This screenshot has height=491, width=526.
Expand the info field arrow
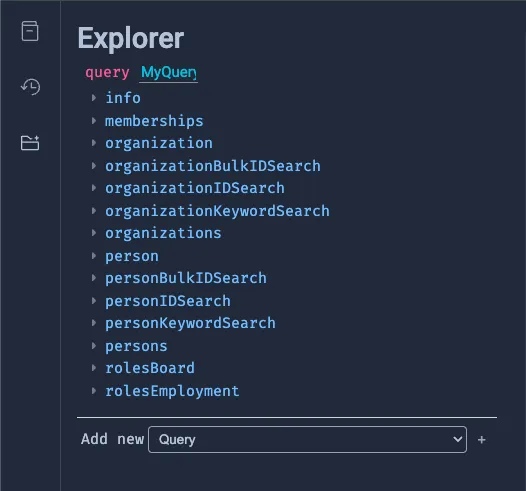(94, 98)
